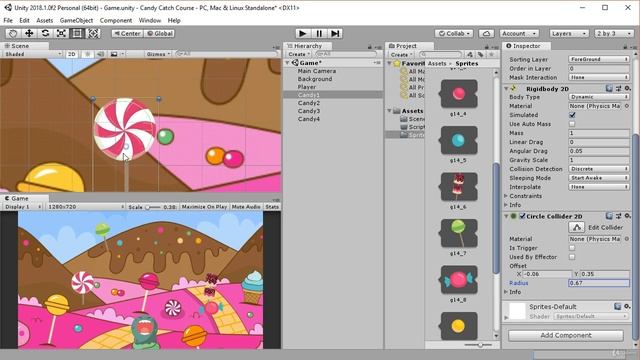Enable Is Trigger checkbox

pos(572,248)
